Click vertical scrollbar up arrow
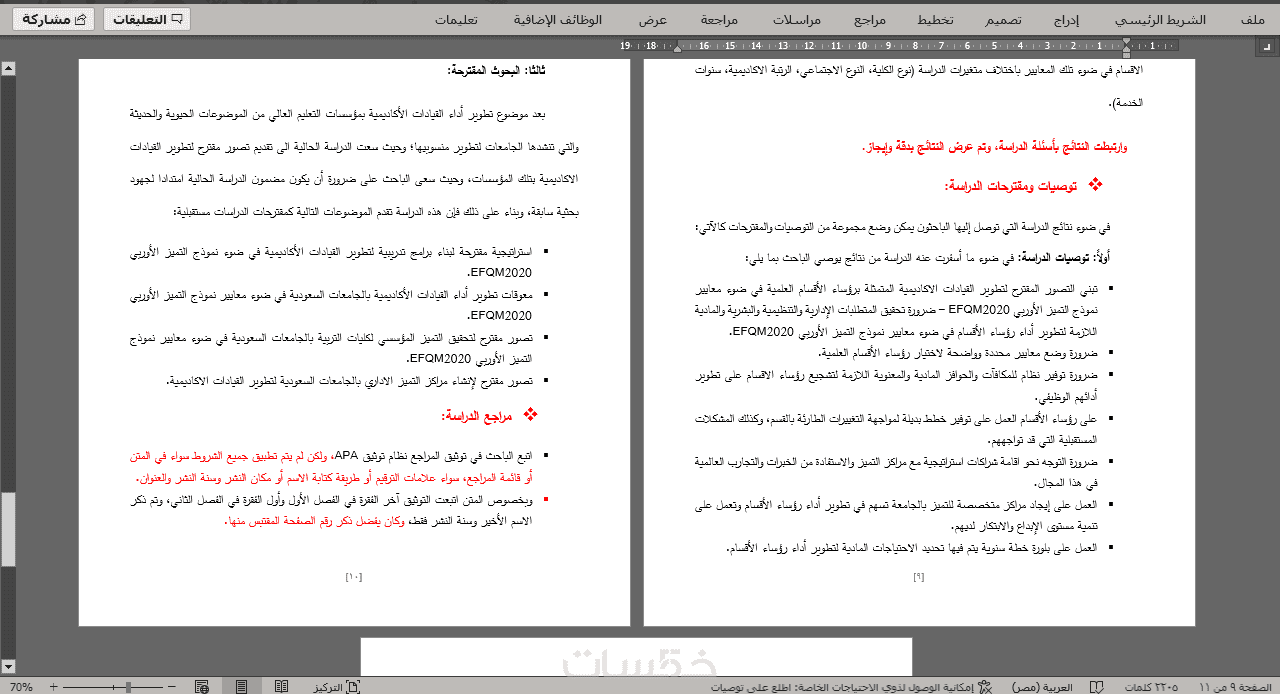This screenshot has height=694, width=1280. (x=8, y=68)
